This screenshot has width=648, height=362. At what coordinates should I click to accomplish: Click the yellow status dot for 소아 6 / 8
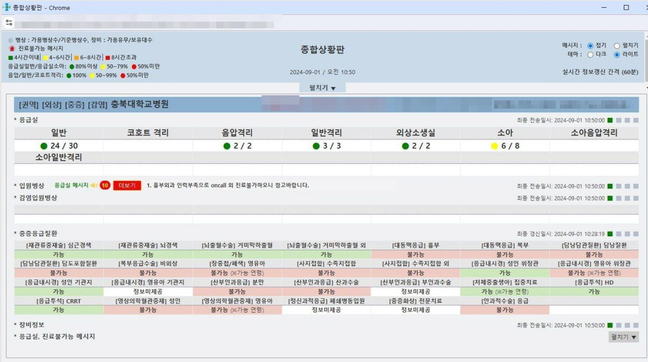click(494, 146)
